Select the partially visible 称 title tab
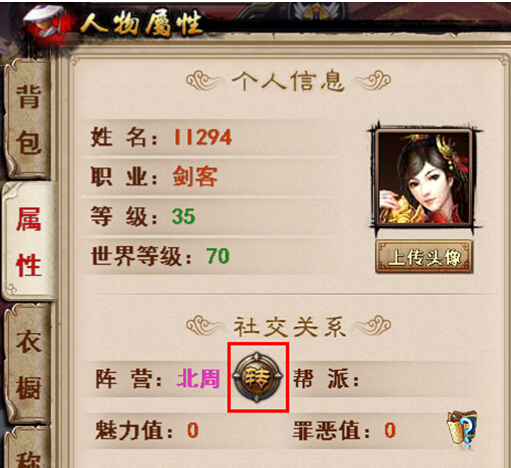511x468 pixels. (x=28, y=448)
